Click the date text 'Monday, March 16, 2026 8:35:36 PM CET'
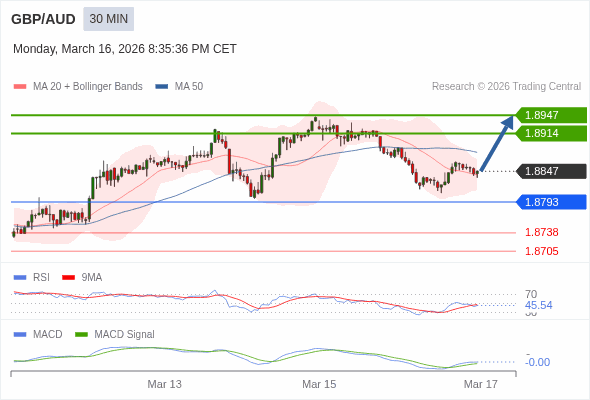This screenshot has width=590, height=400. (125, 49)
